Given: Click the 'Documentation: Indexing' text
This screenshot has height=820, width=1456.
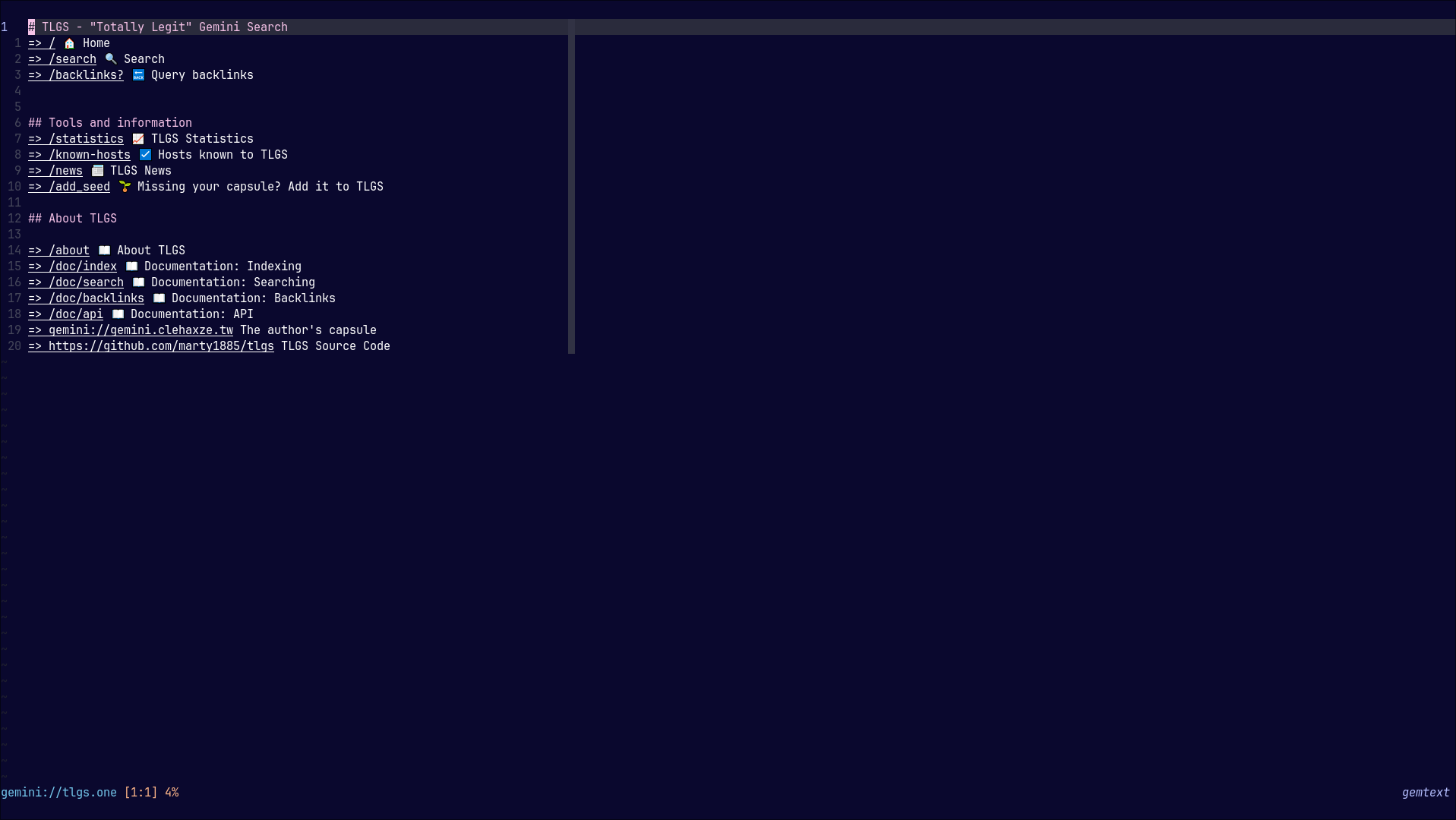Looking at the screenshot, I should tap(223, 266).
